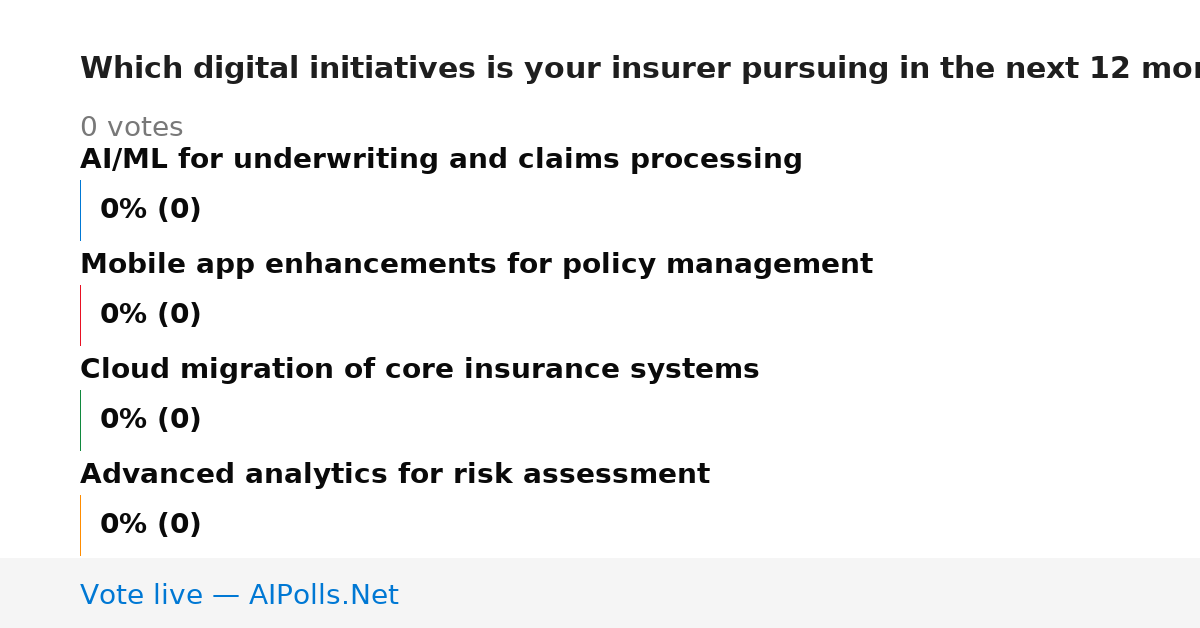Click the blue bar under AI/ML option
Screen dimensions: 1200x628
pos(80,210)
